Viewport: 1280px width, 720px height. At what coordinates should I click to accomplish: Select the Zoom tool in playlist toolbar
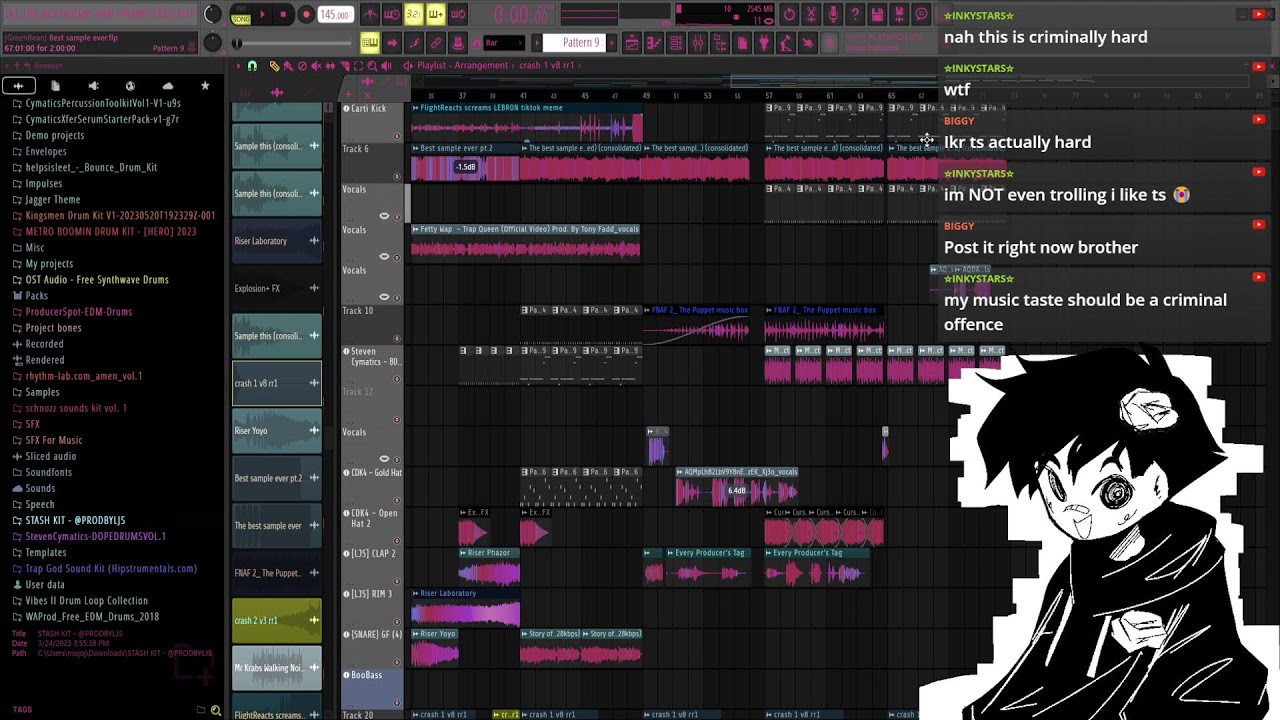(372, 66)
